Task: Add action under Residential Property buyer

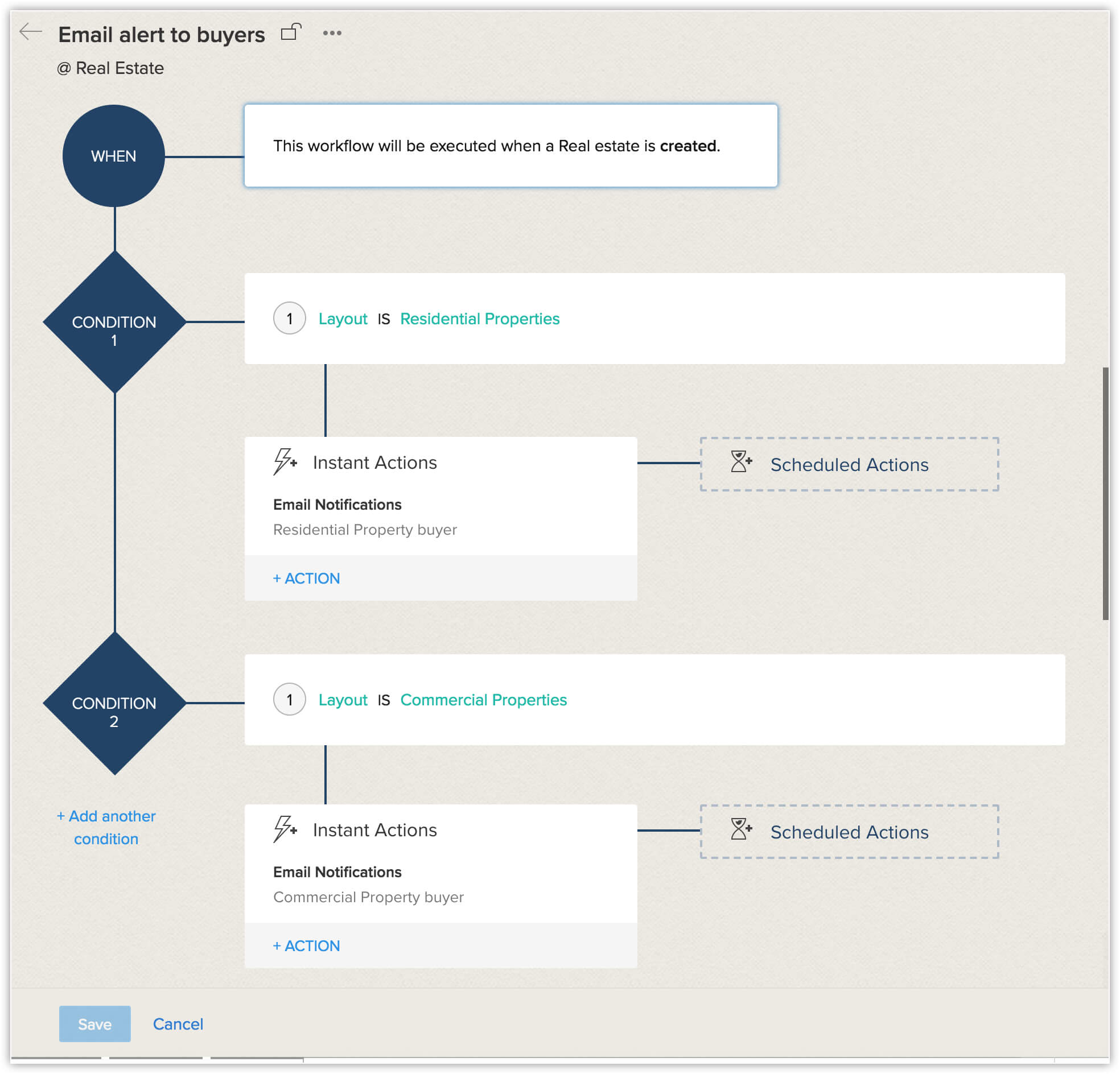Action: (x=306, y=578)
